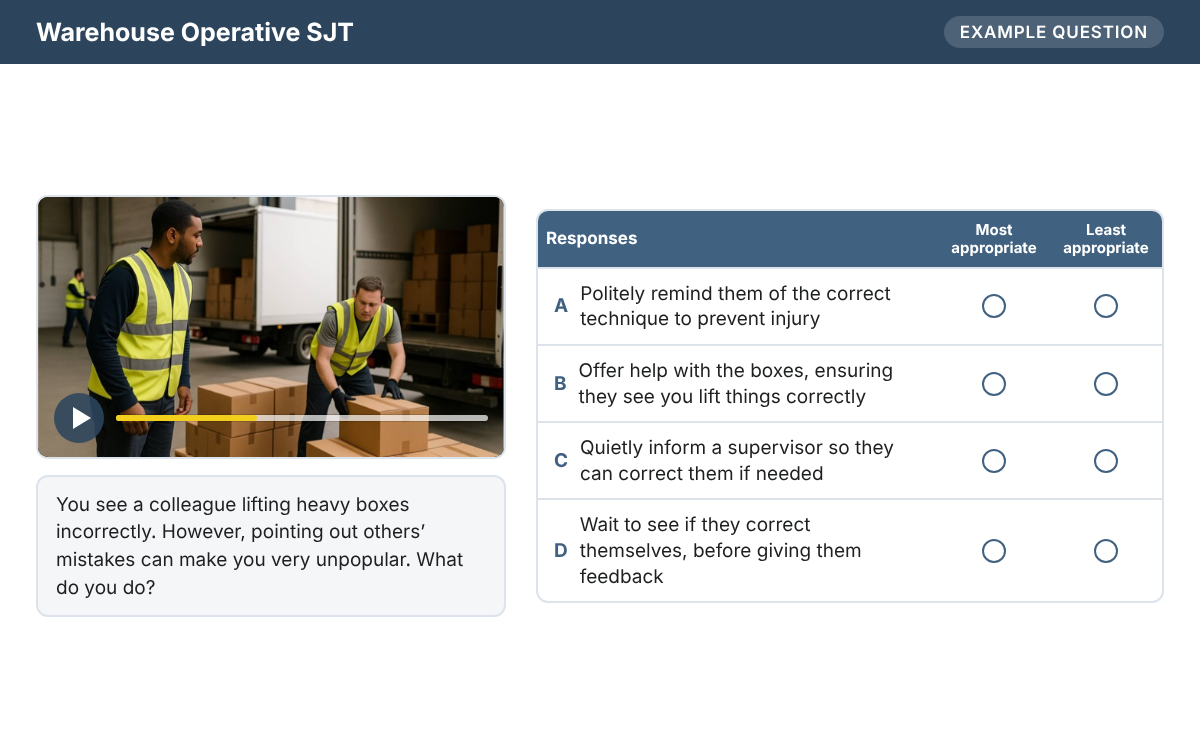Click the Most appropriate column header
Viewport: 1200px width, 750px height.
click(x=994, y=239)
